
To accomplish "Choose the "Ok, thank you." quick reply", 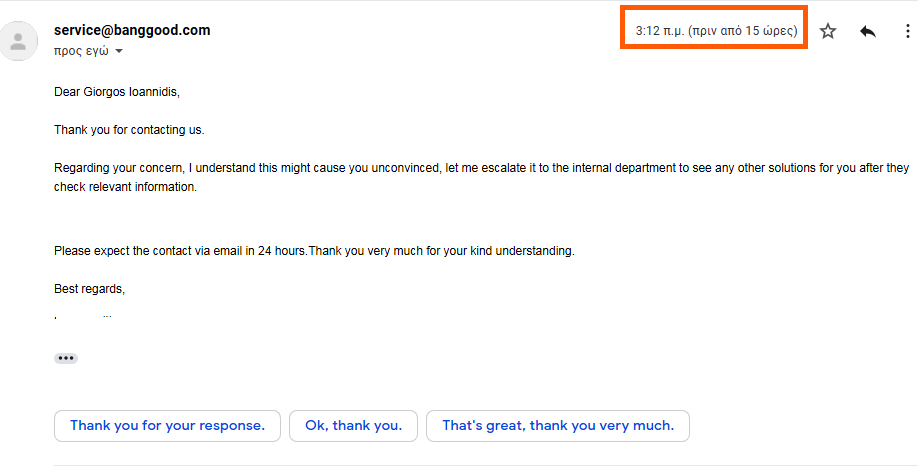I will coord(354,426).
